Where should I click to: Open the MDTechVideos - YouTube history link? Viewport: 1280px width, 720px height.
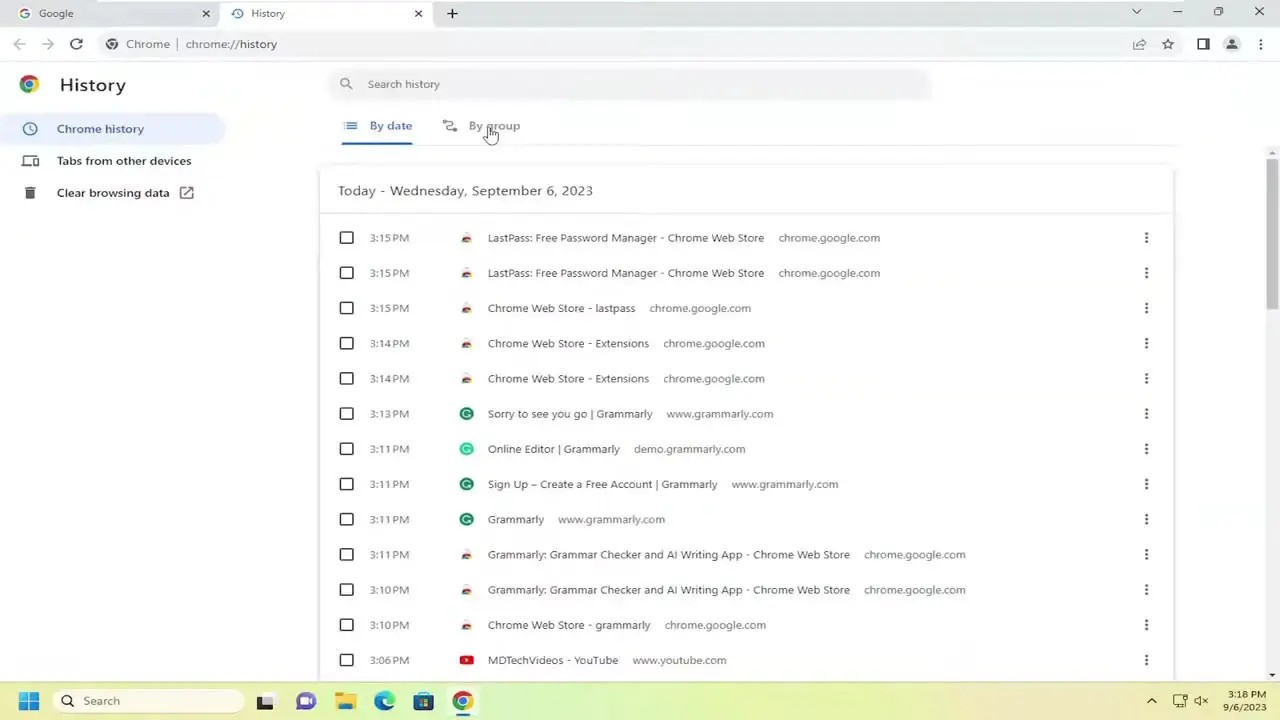(553, 660)
